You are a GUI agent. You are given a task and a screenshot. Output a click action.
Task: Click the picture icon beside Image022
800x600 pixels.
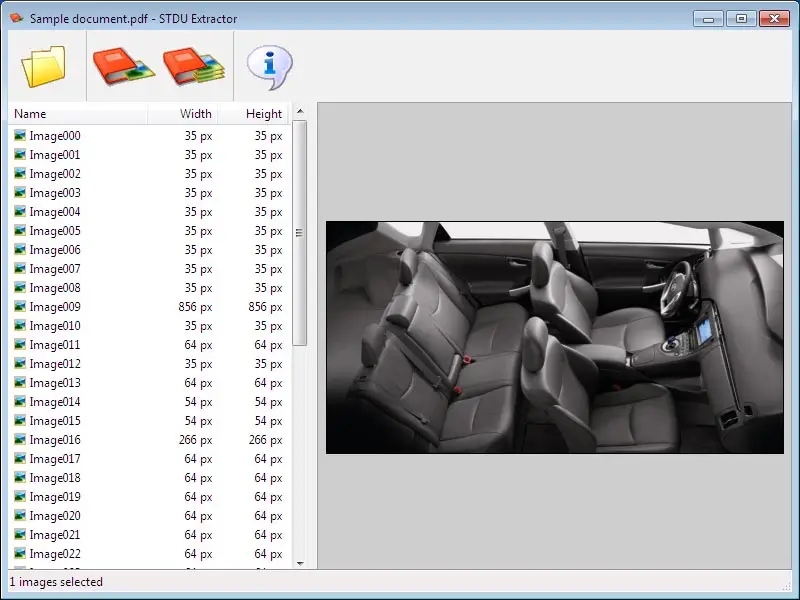pos(20,554)
